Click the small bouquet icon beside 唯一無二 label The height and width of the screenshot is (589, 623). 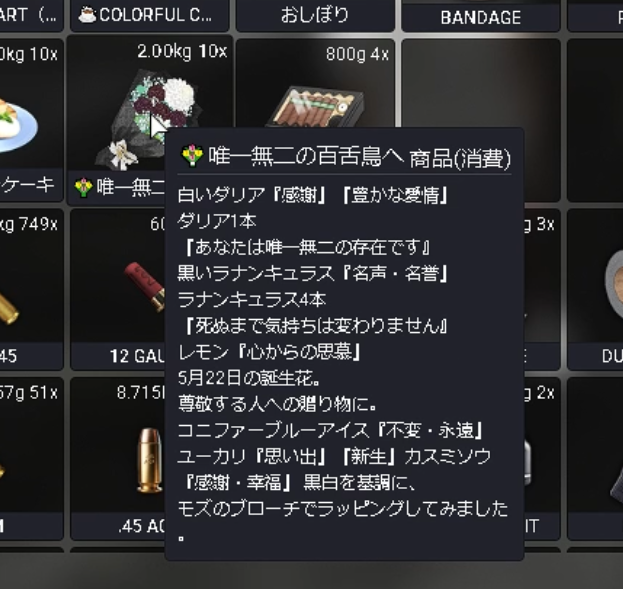(84, 188)
